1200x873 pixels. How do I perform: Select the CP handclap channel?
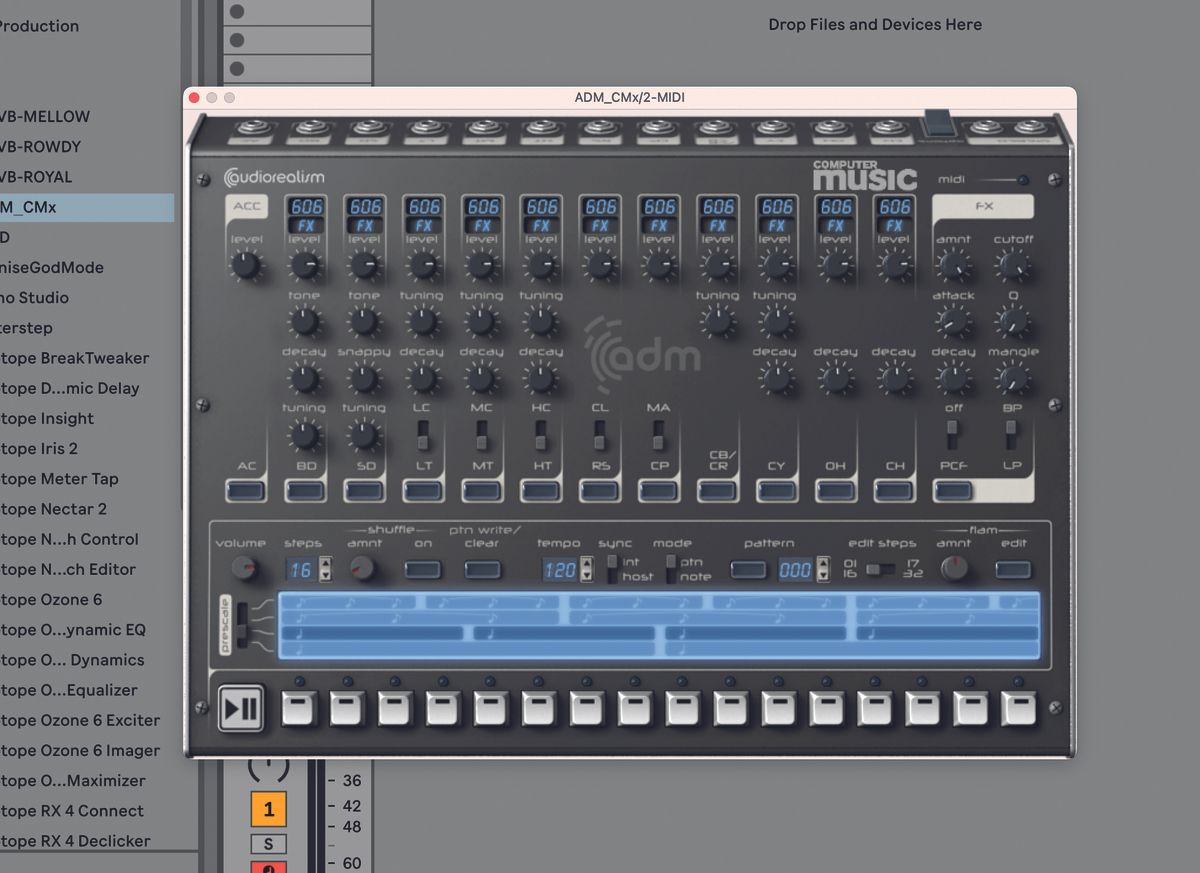point(659,490)
